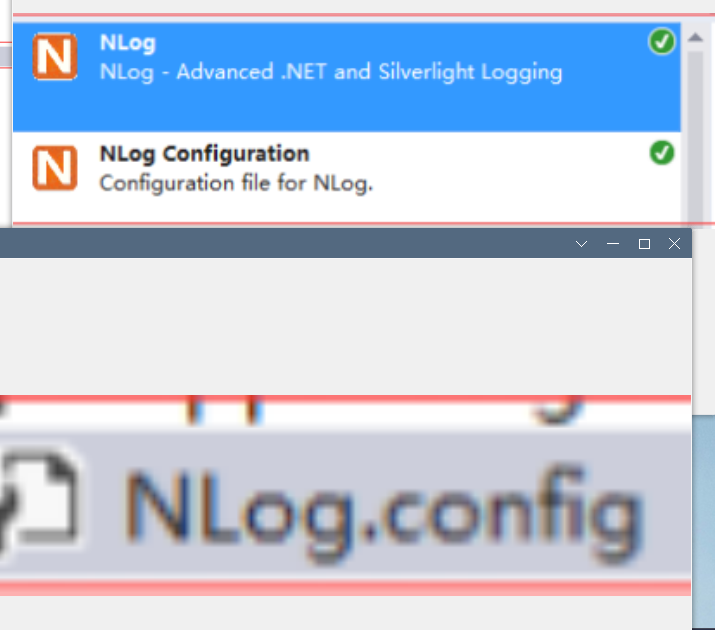
Task: Click the Configuration file for NLog description
Action: pyautogui.click(x=236, y=183)
